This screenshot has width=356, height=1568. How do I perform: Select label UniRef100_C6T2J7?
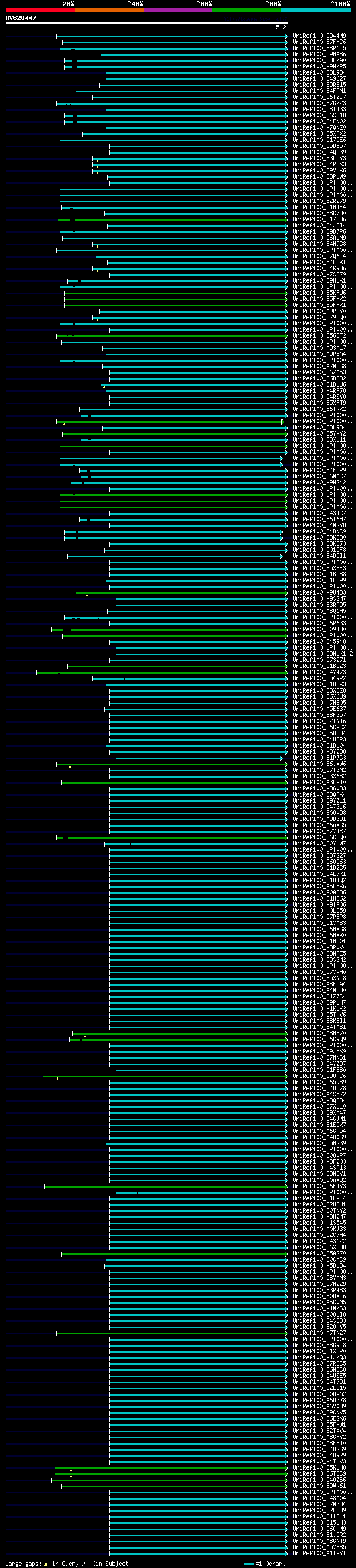(x=319, y=97)
